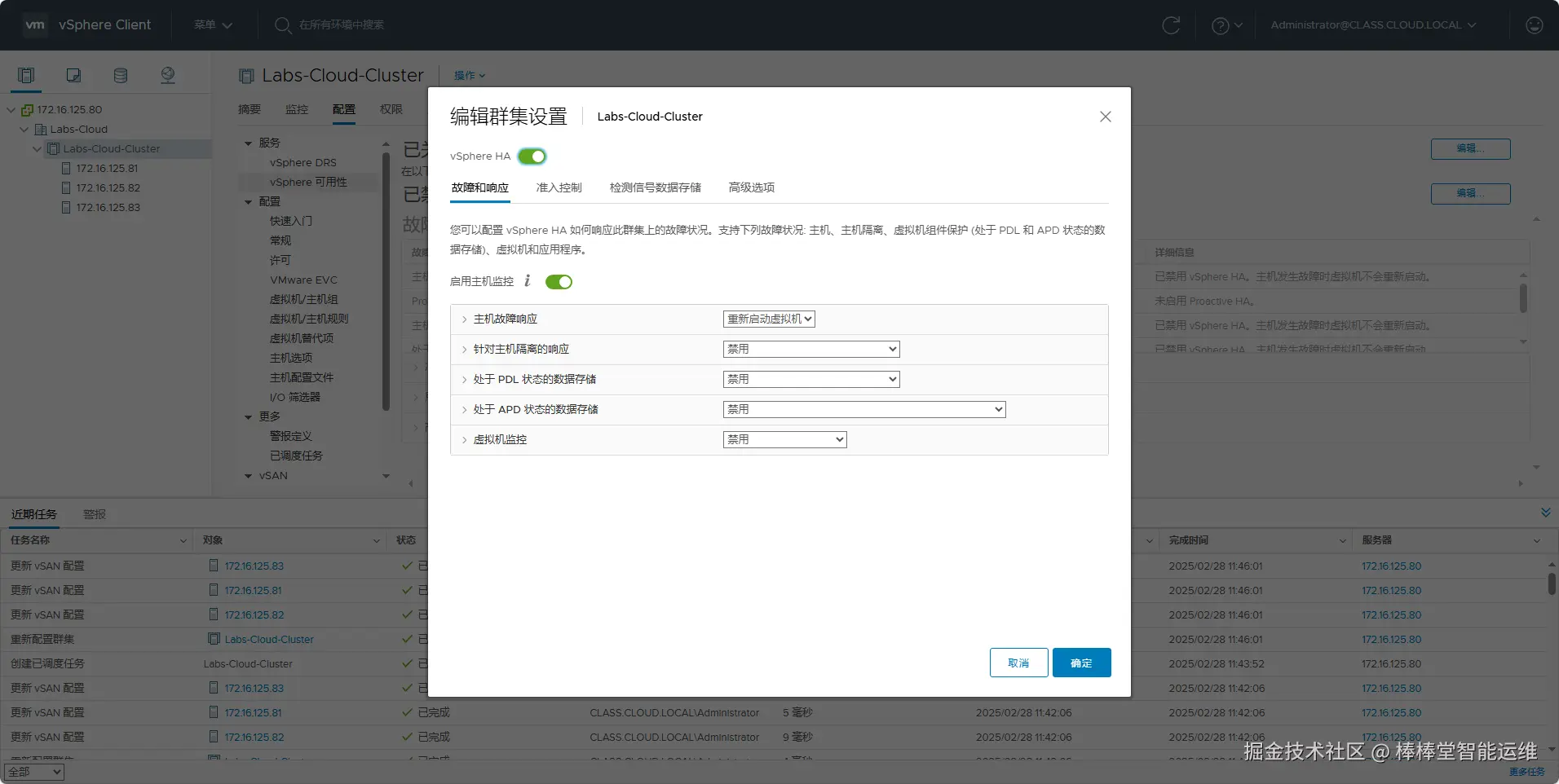Collapse the Labs-Cloud datacenter node
This screenshot has width=1559, height=784.
(x=24, y=130)
